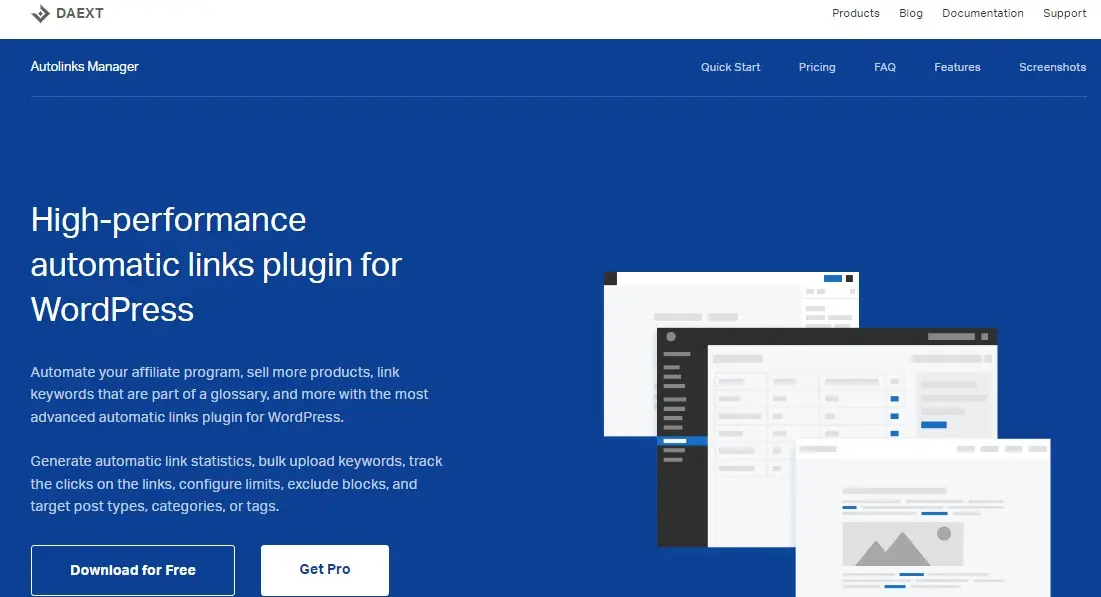The height and width of the screenshot is (597, 1101).
Task: Click the 'Automate your affiliate program' paragraph
Action: click(x=230, y=395)
